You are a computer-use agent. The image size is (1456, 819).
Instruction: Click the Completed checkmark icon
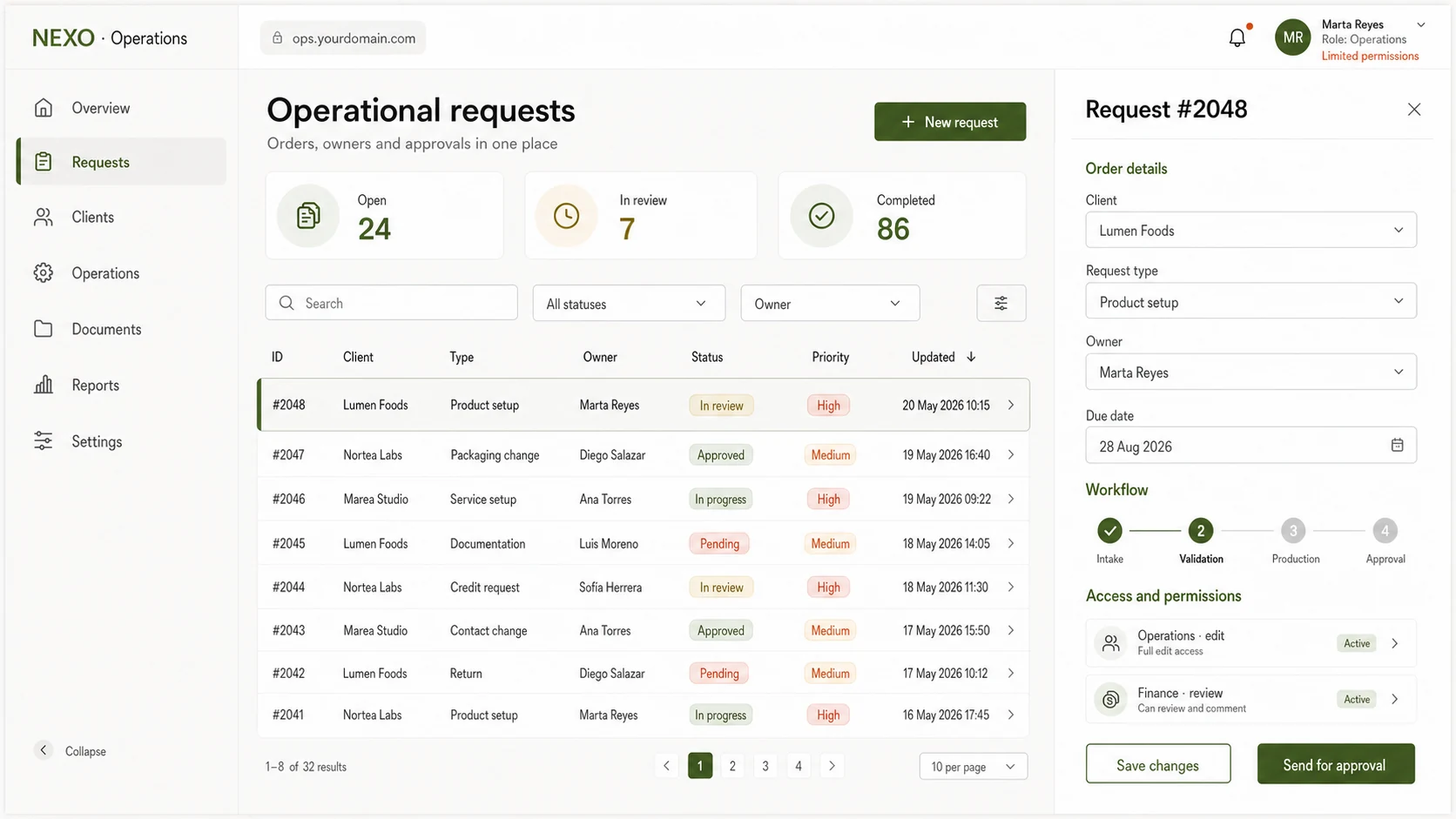coord(821,215)
